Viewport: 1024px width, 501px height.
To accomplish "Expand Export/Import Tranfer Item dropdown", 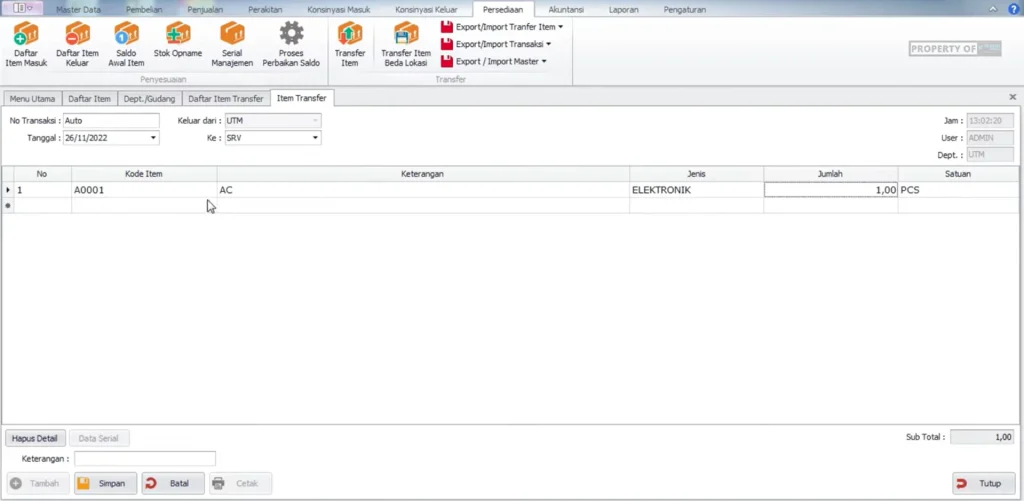I will tap(501, 27).
